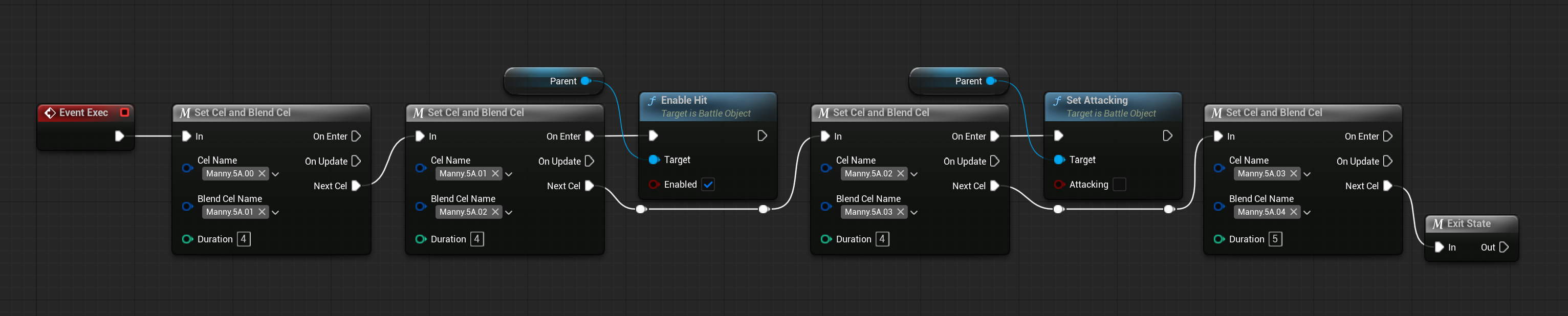Click Next Cel pin of Manny.5A.00 node
This screenshot has height=316, width=1568.
point(357,186)
